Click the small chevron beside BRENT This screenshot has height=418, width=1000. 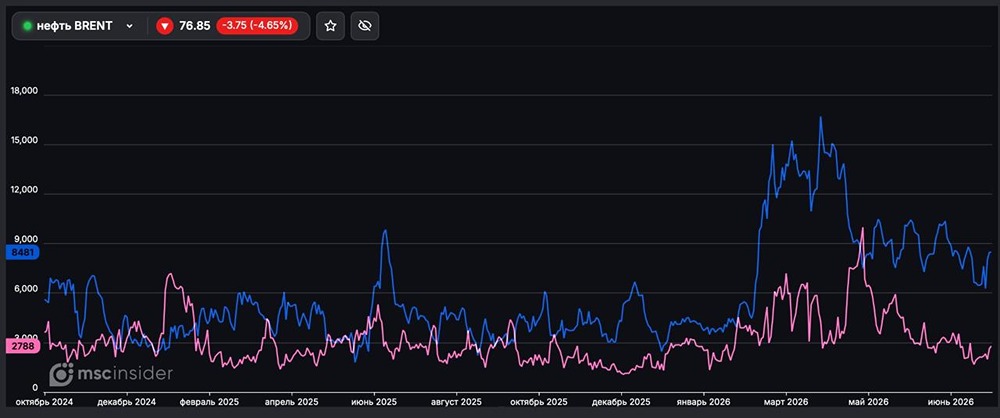[129, 26]
